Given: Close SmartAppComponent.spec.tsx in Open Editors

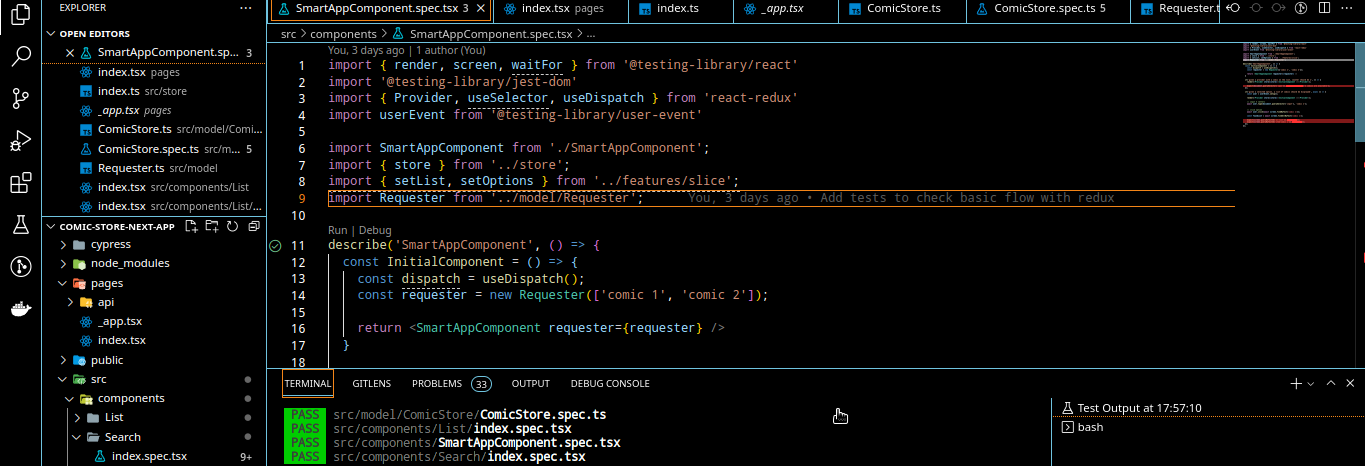Looking at the screenshot, I should pos(69,53).
